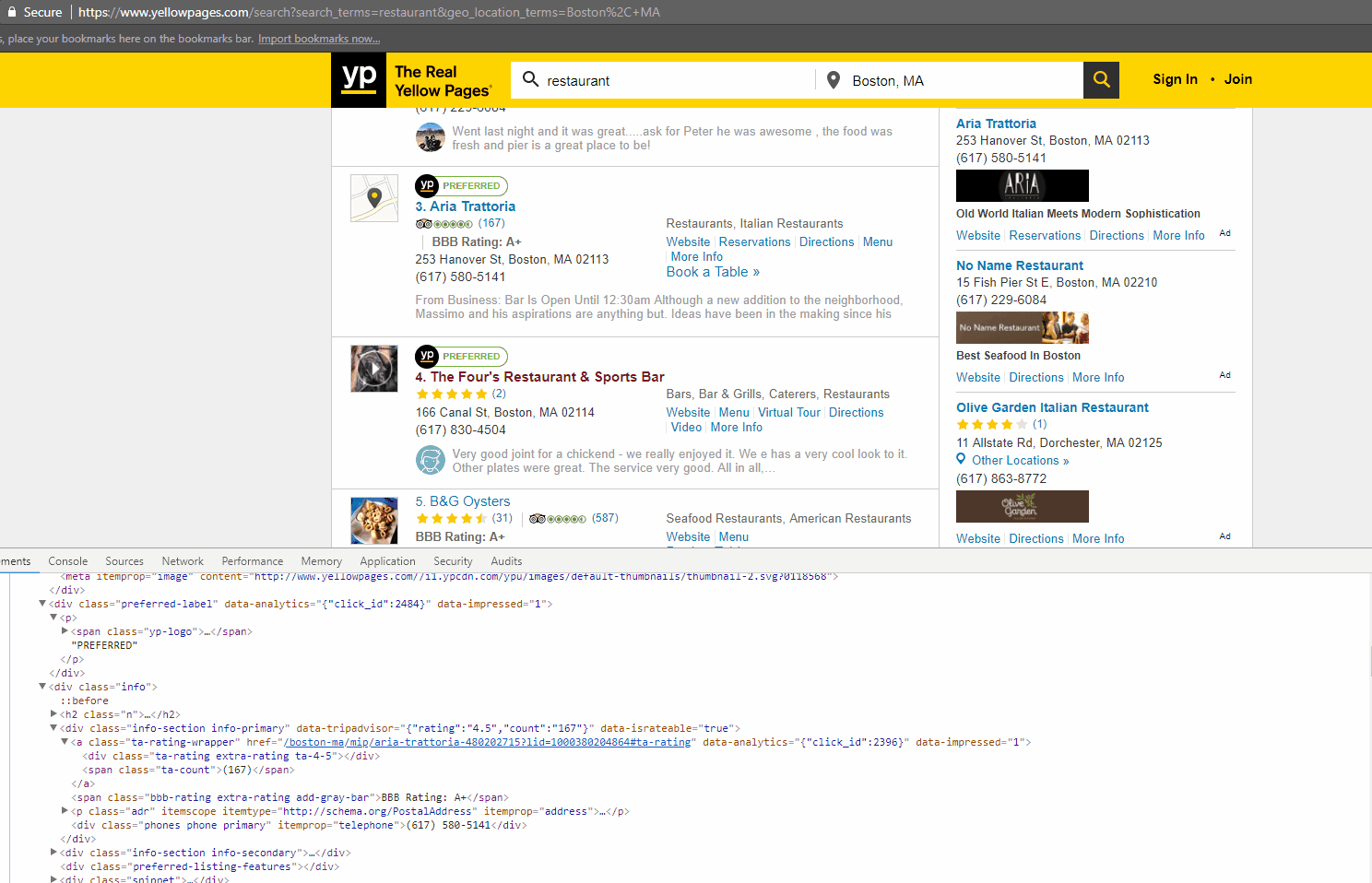Click the location pin next to Other Locations

(x=961, y=460)
